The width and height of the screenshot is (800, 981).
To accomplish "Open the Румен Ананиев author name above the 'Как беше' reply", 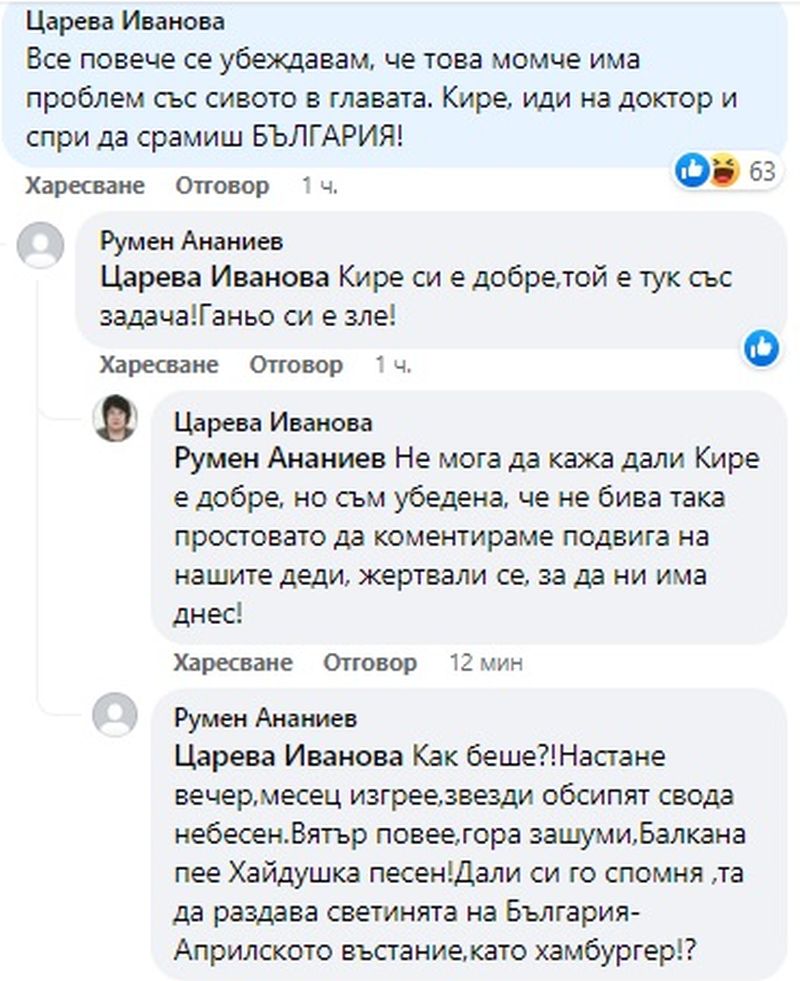I will (x=265, y=718).
